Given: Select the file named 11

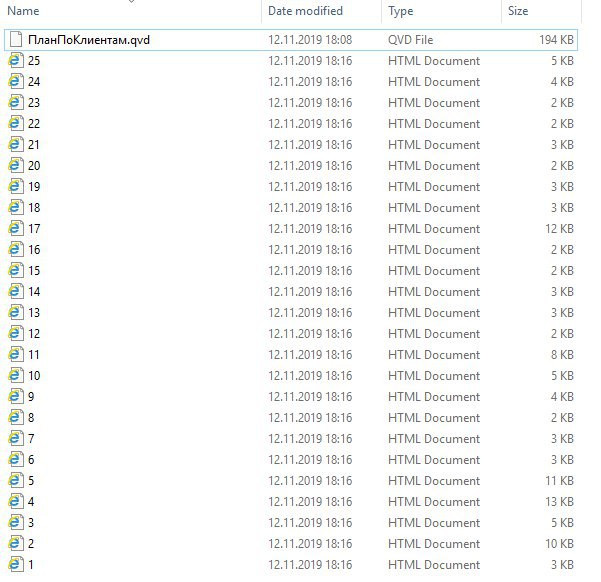Looking at the screenshot, I should pyautogui.click(x=34, y=355).
